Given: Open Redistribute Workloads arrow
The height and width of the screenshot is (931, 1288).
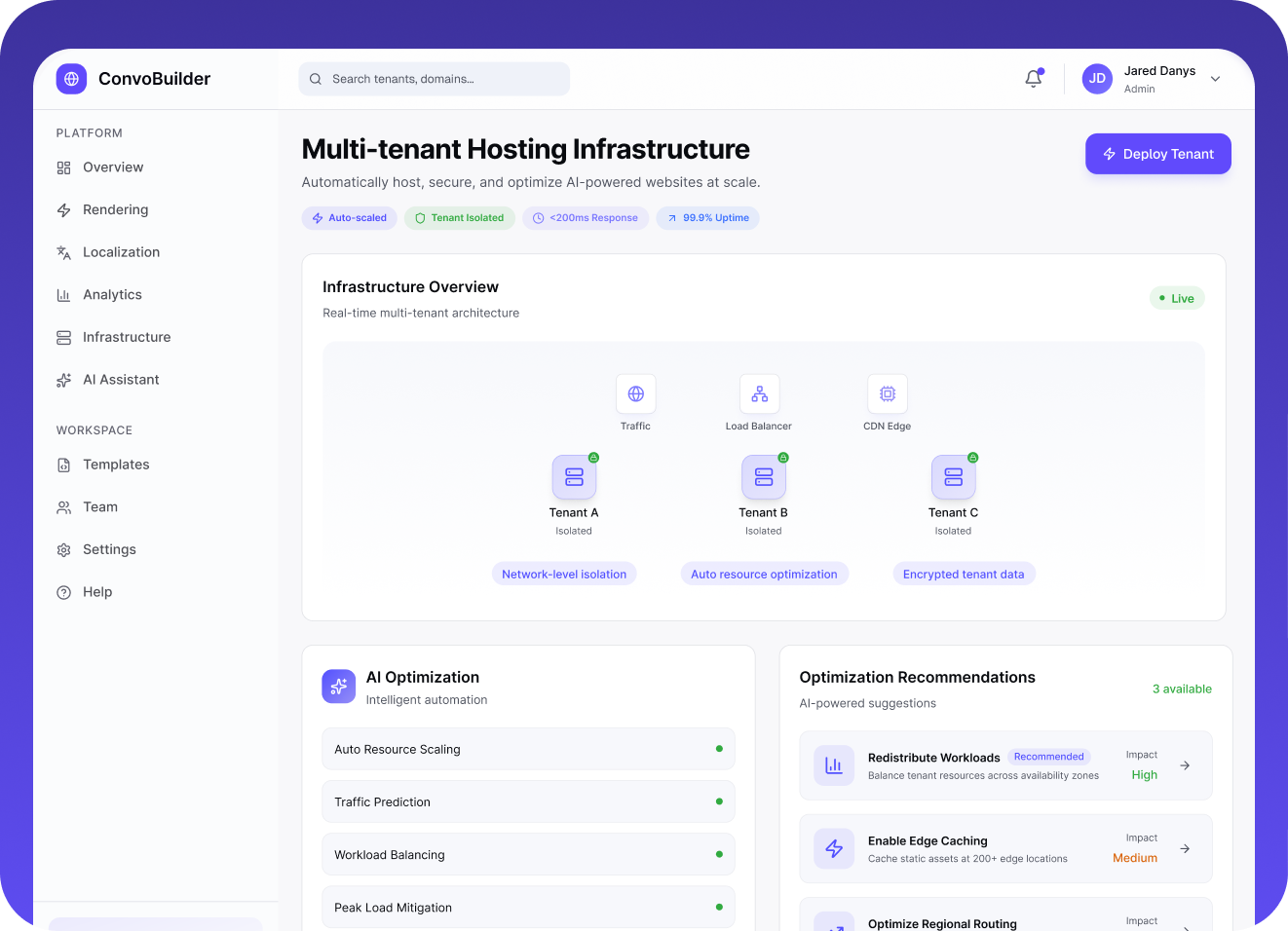Looking at the screenshot, I should pyautogui.click(x=1185, y=765).
